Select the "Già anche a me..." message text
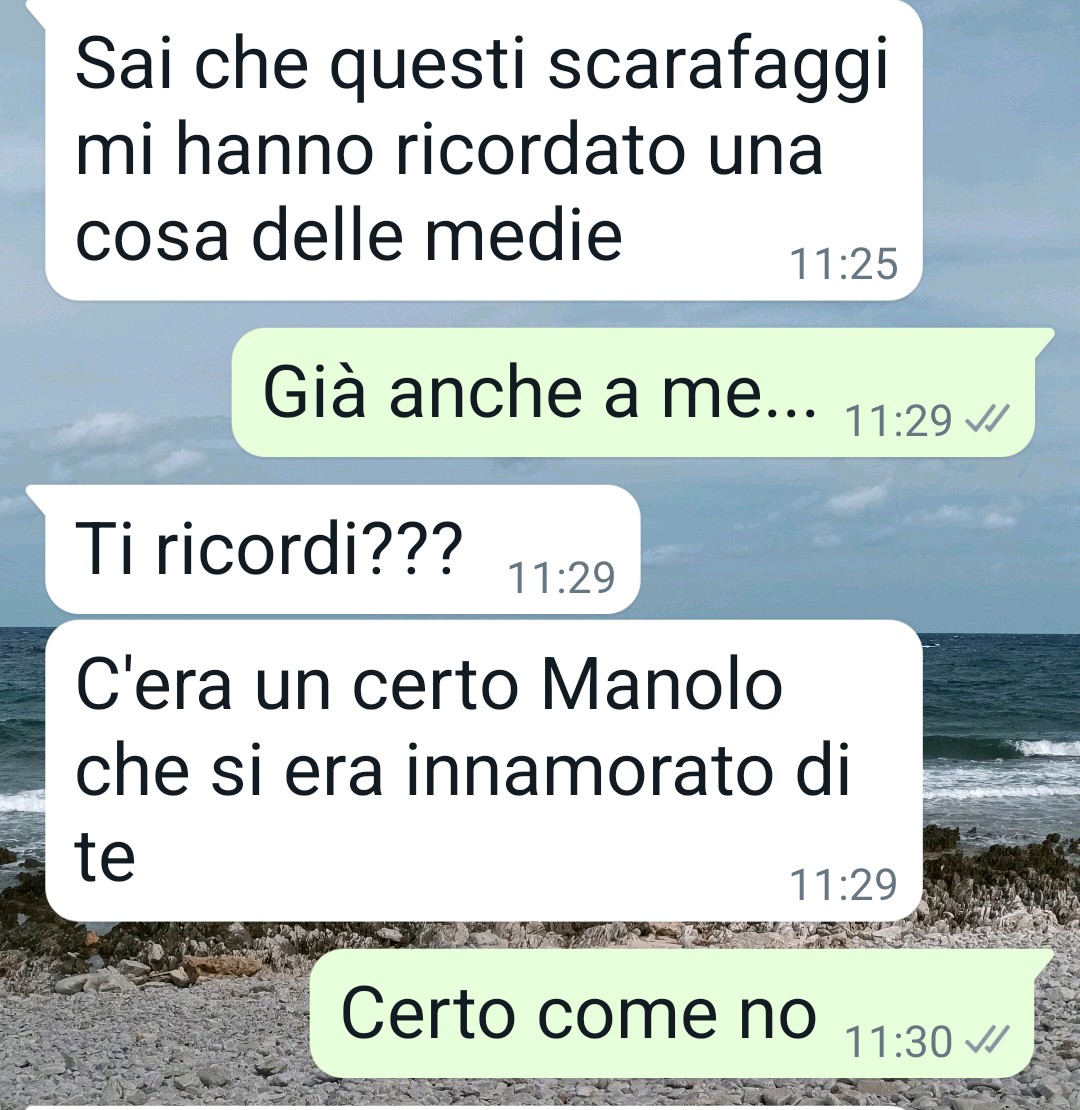Screen dimensions: 1080x1110 tap(539, 393)
